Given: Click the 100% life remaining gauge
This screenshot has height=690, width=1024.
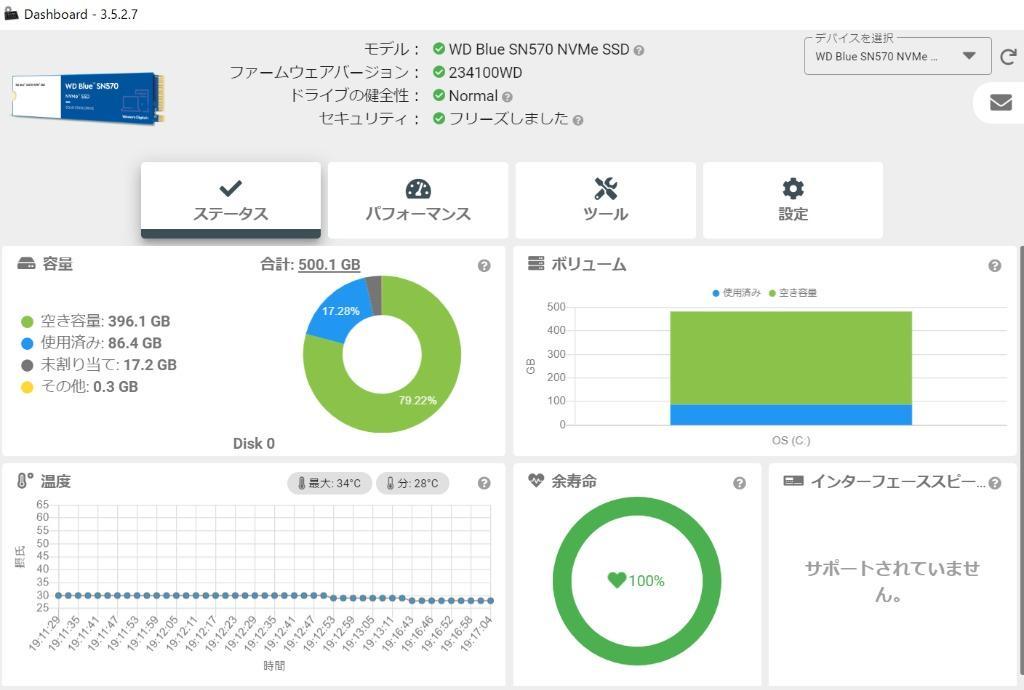Looking at the screenshot, I should coord(637,580).
